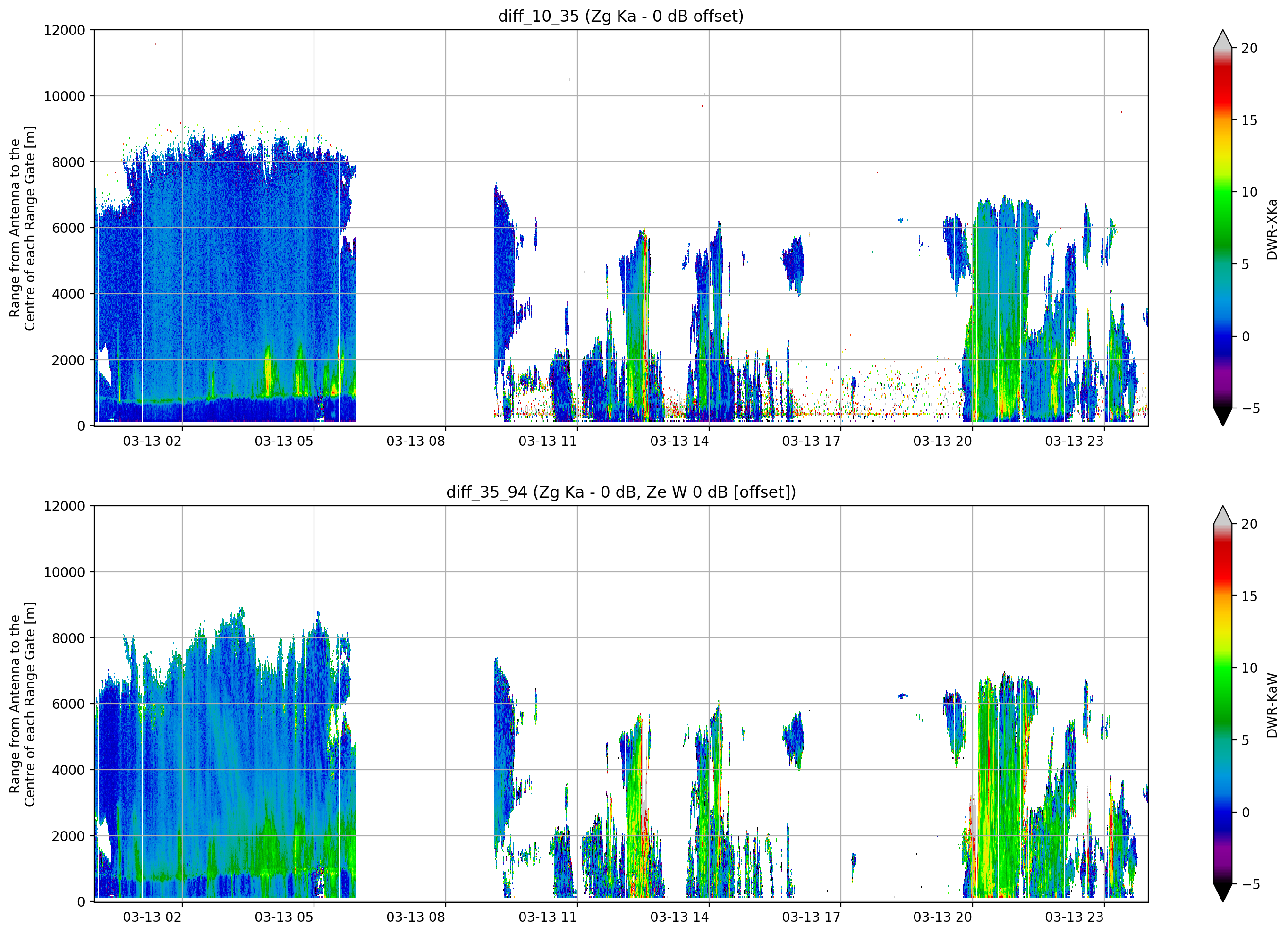Screen dimensions: 1288x934
Task: Click "03-13 14" tick under the diff_35_94 plot
Action: (x=679, y=917)
